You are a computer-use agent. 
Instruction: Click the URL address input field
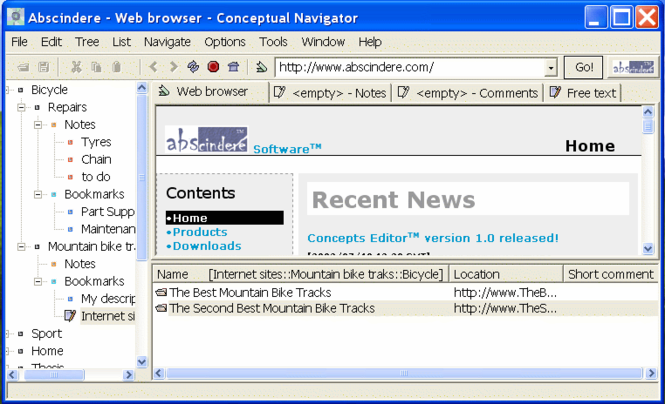pyautogui.click(x=410, y=68)
